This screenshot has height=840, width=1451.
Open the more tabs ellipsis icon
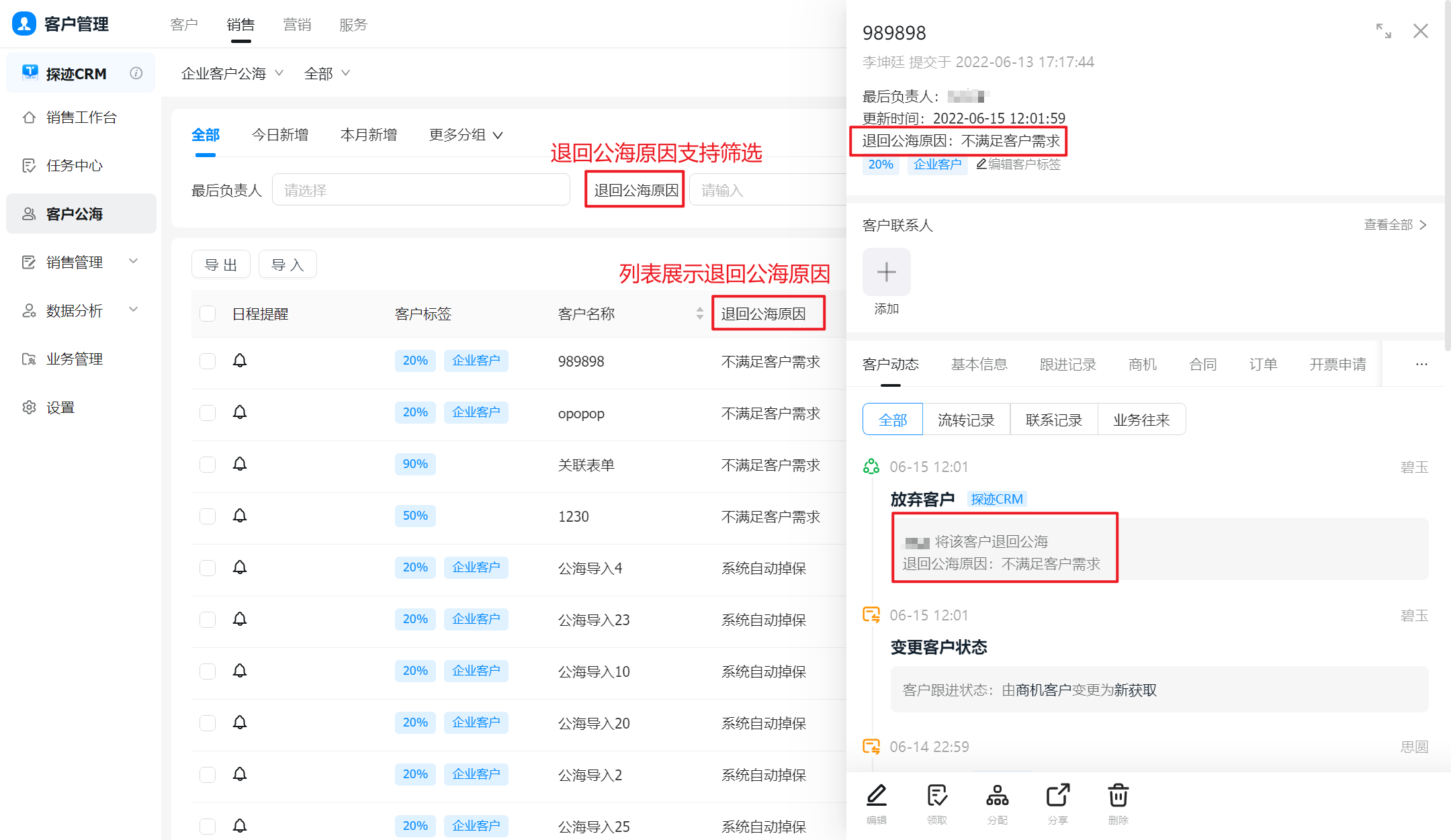pyautogui.click(x=1421, y=364)
